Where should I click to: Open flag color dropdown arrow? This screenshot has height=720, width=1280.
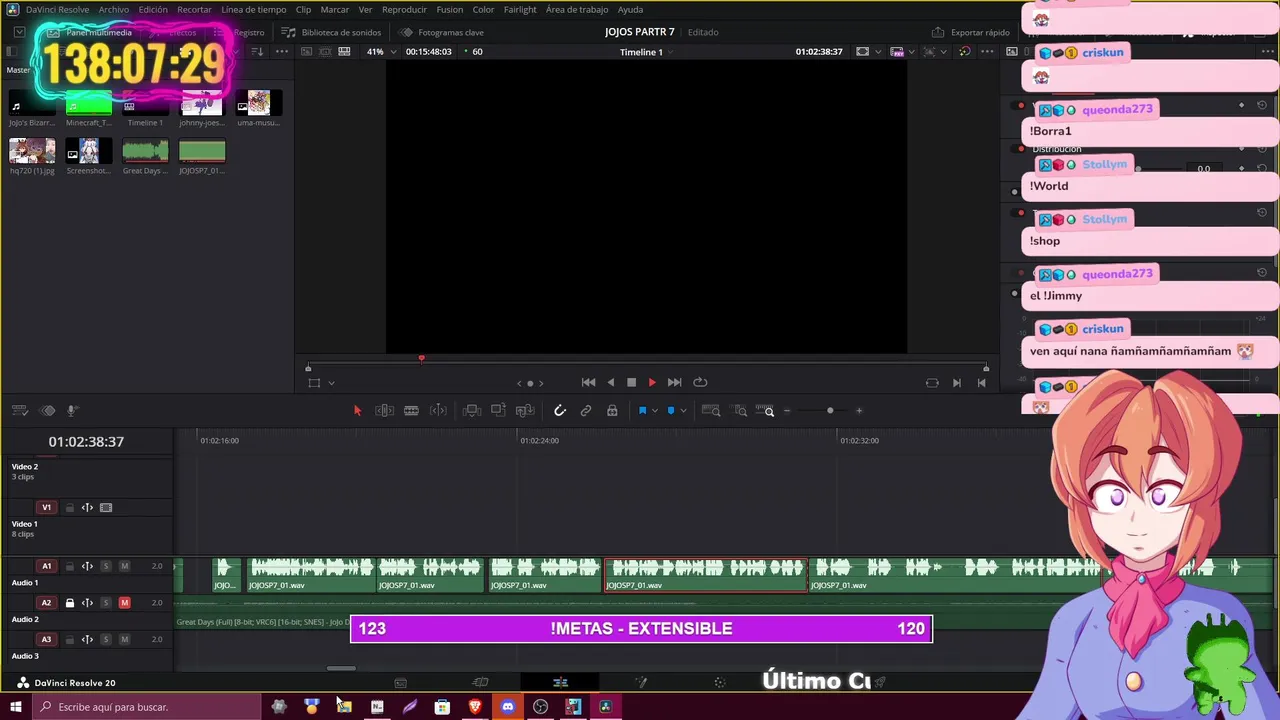tap(654, 411)
